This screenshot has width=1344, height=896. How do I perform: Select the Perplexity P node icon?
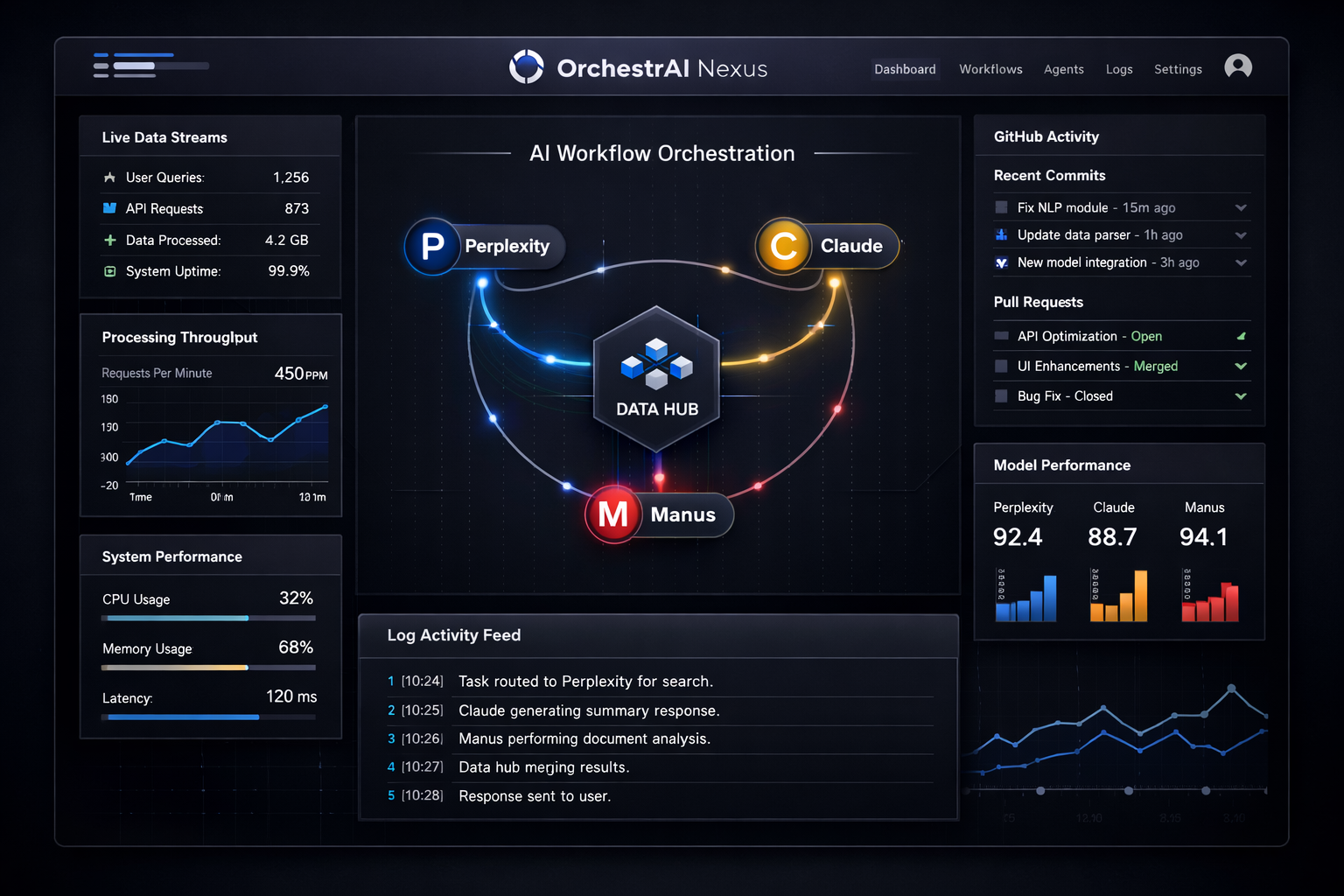pyautogui.click(x=432, y=247)
